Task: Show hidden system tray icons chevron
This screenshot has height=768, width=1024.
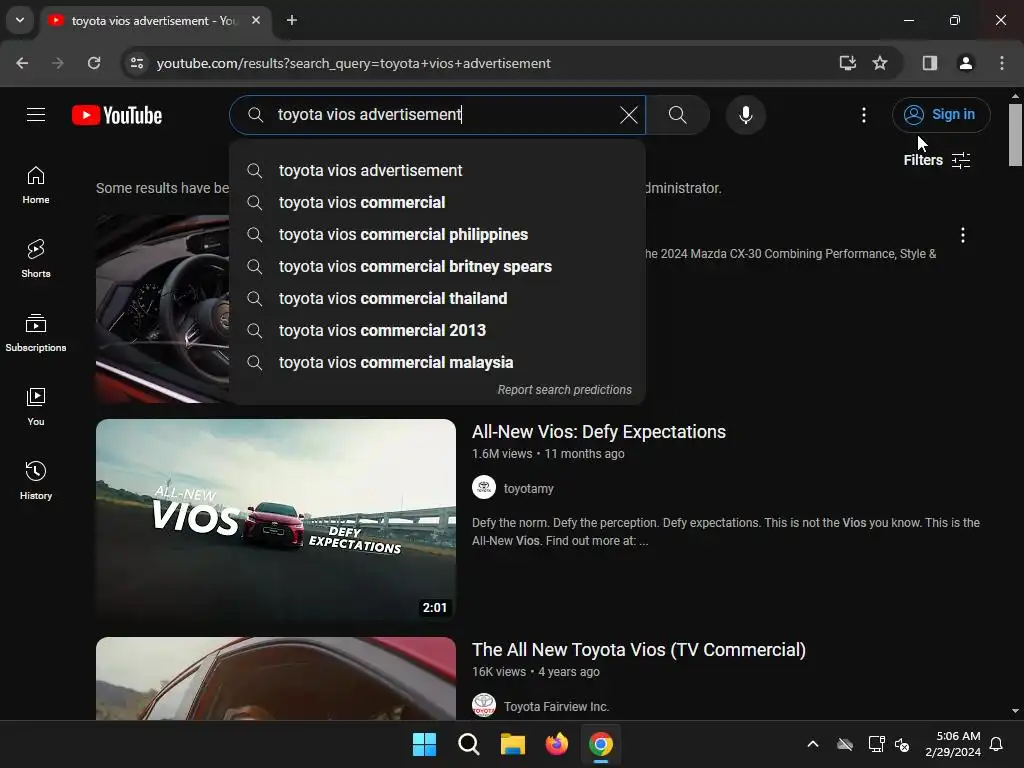Action: pos(813,744)
